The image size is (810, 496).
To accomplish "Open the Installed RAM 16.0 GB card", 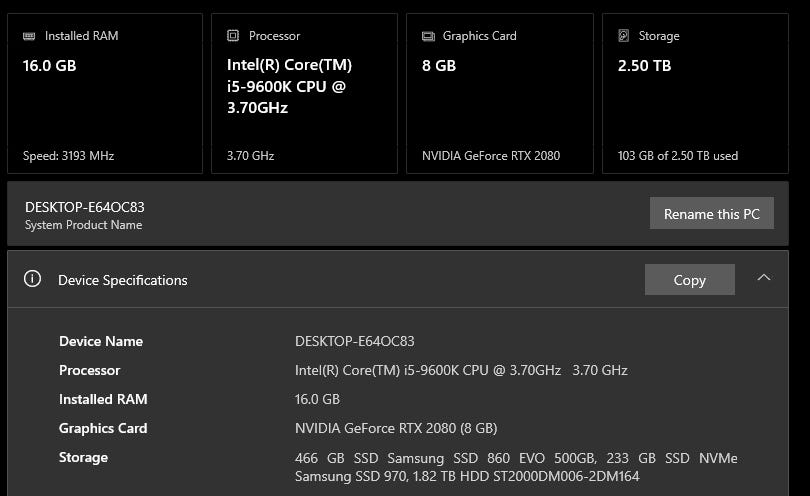I will click(x=105, y=95).
